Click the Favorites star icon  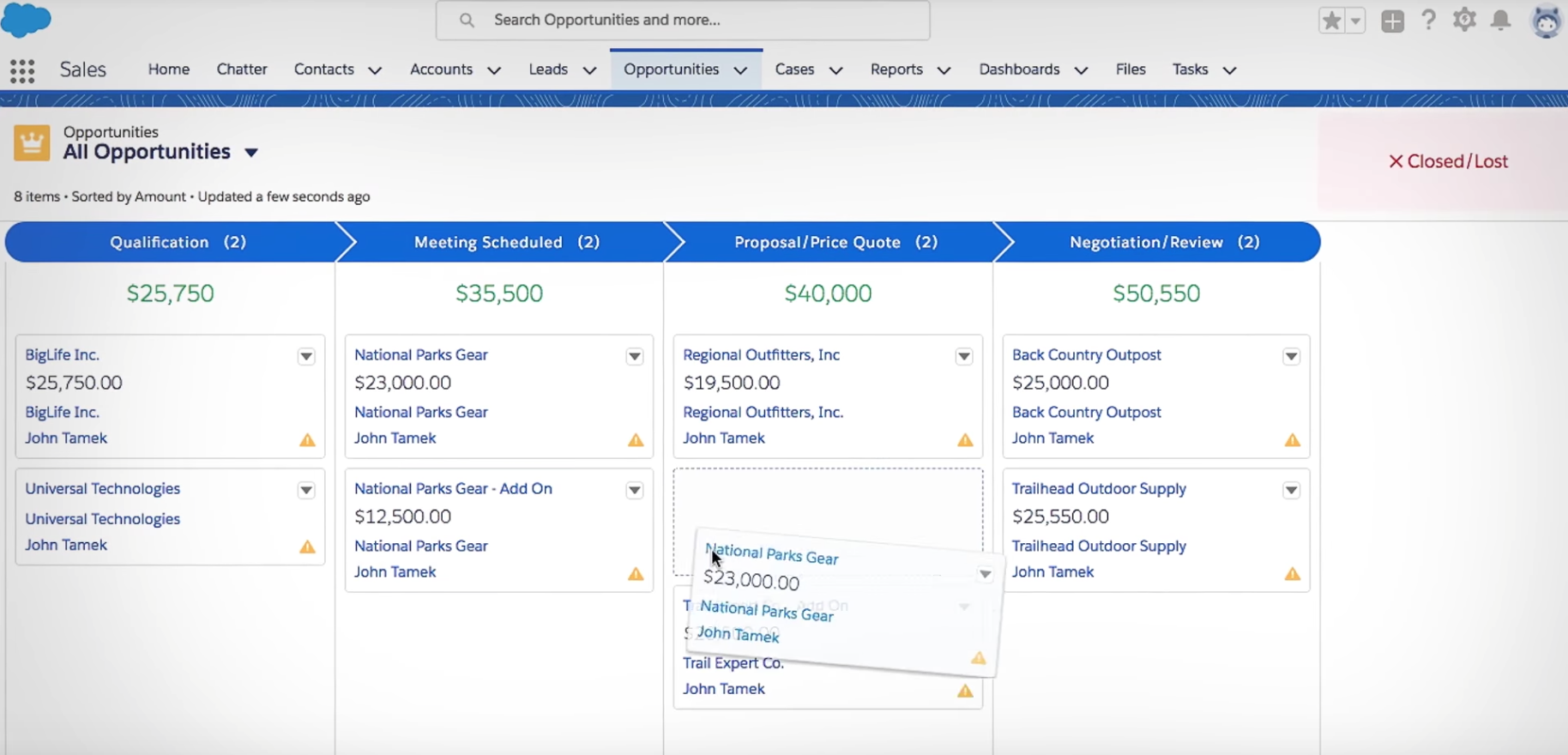click(x=1331, y=21)
